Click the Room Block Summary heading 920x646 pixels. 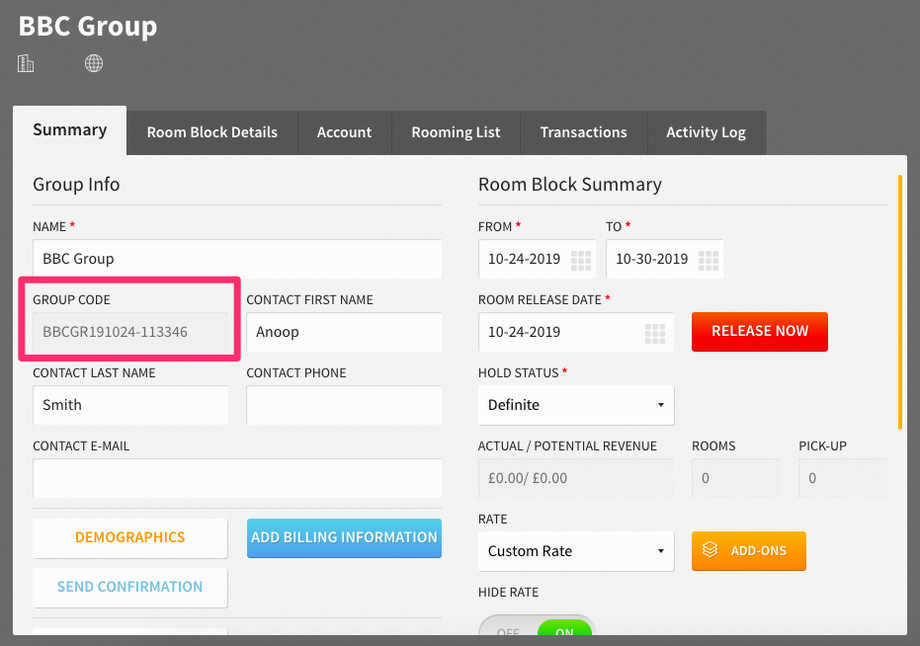coord(570,184)
